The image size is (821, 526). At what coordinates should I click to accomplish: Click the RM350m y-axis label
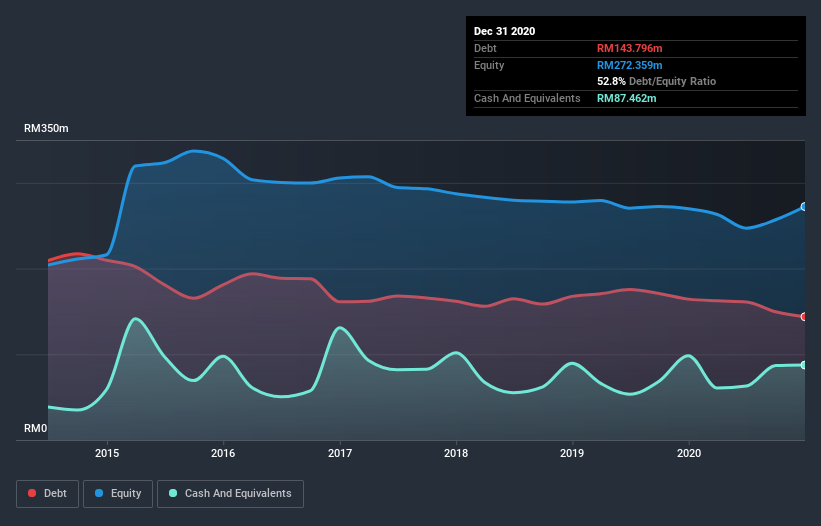tap(46, 128)
